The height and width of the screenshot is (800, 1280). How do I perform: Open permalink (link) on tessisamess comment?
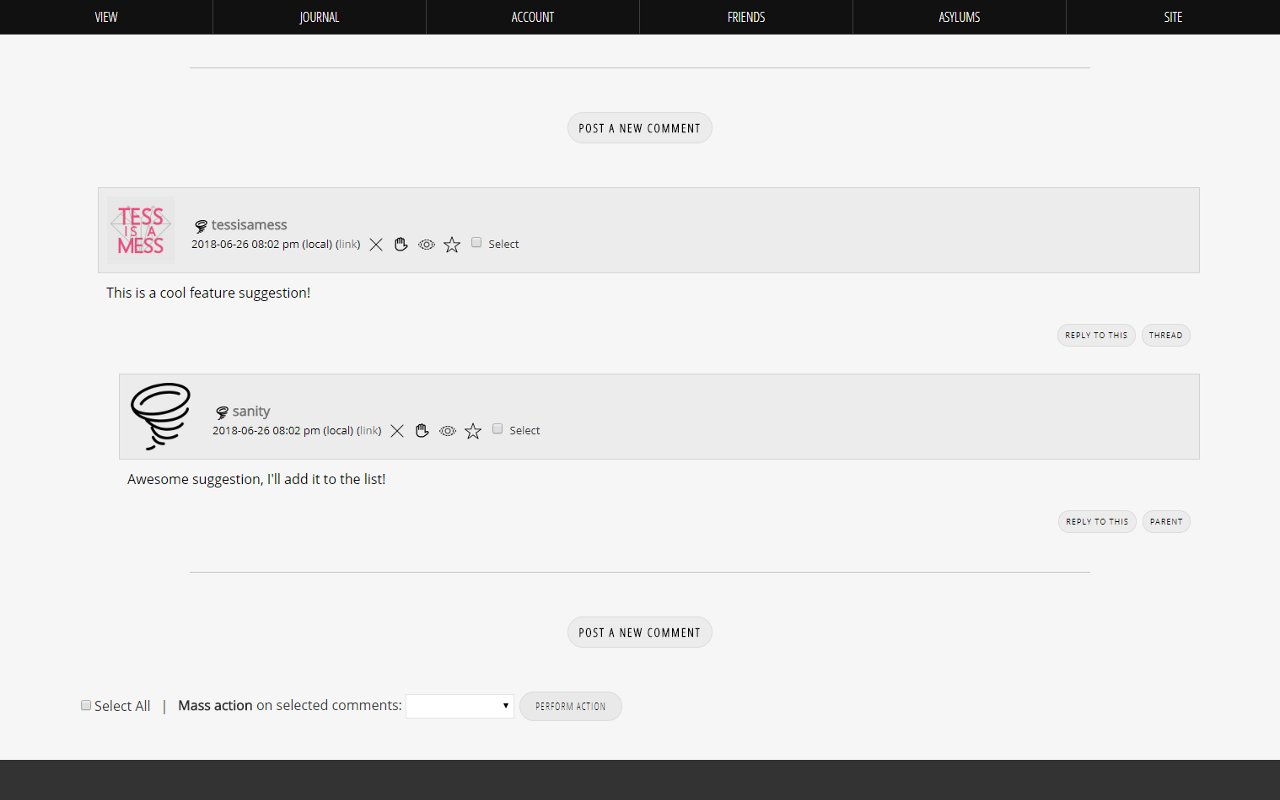pyautogui.click(x=348, y=244)
